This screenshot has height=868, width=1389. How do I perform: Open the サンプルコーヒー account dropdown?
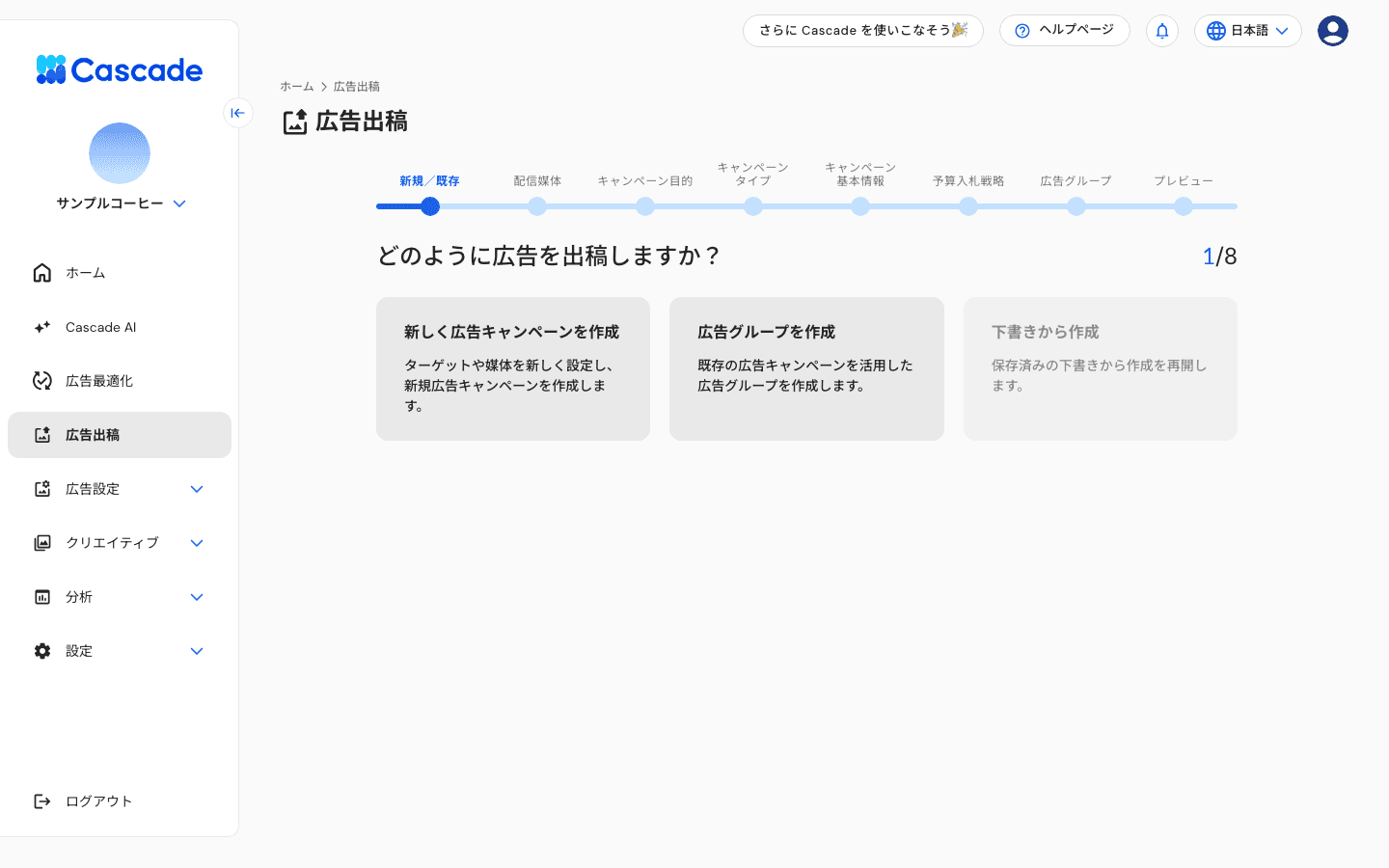tap(121, 203)
